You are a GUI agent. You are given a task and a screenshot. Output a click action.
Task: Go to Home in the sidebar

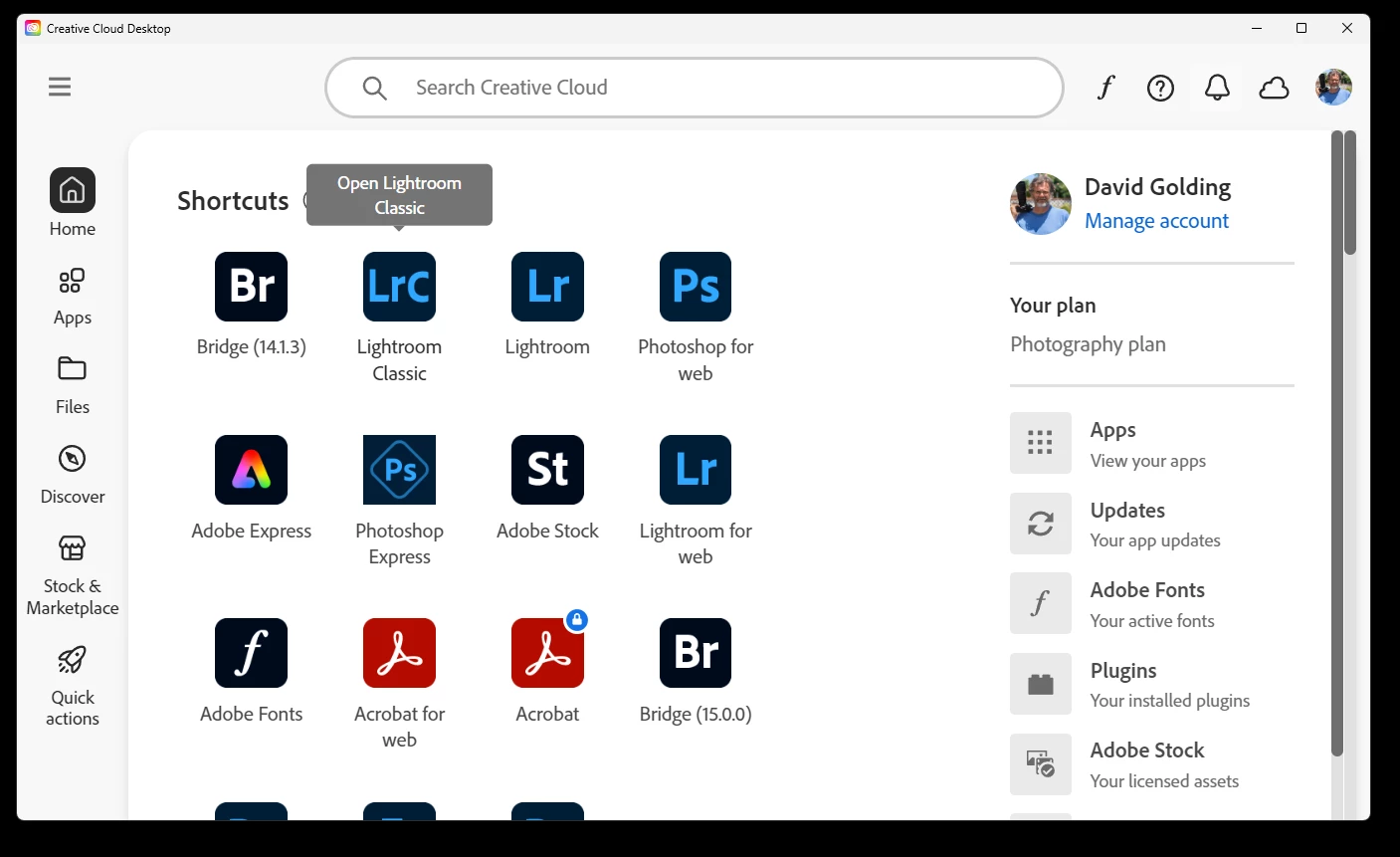pos(73,203)
